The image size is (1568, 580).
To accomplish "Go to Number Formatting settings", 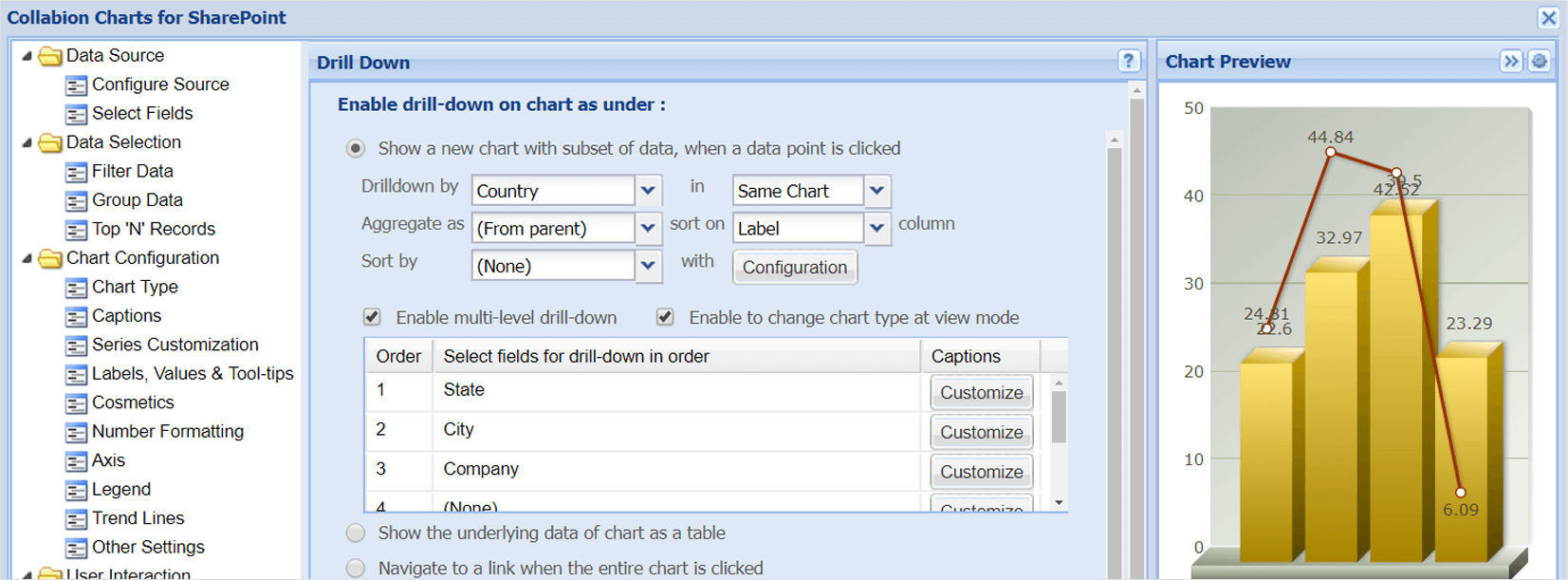I will [167, 432].
